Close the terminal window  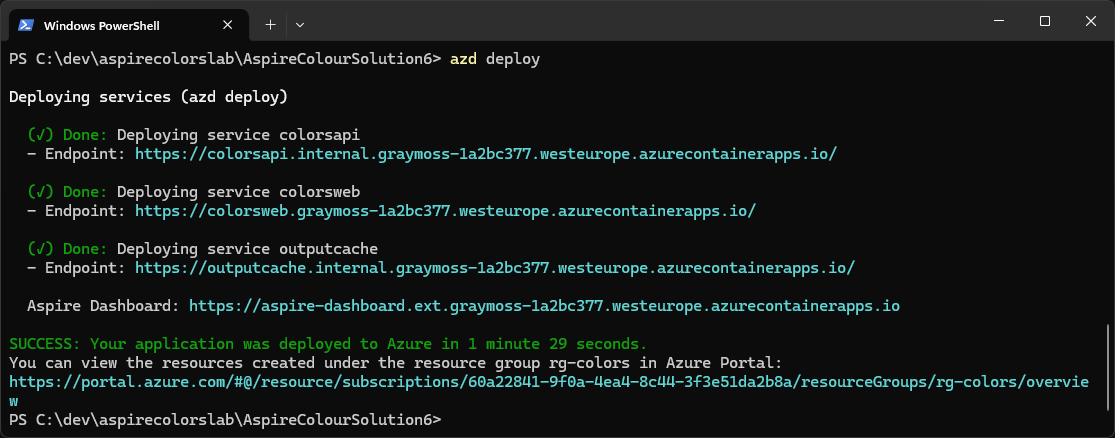1090,21
